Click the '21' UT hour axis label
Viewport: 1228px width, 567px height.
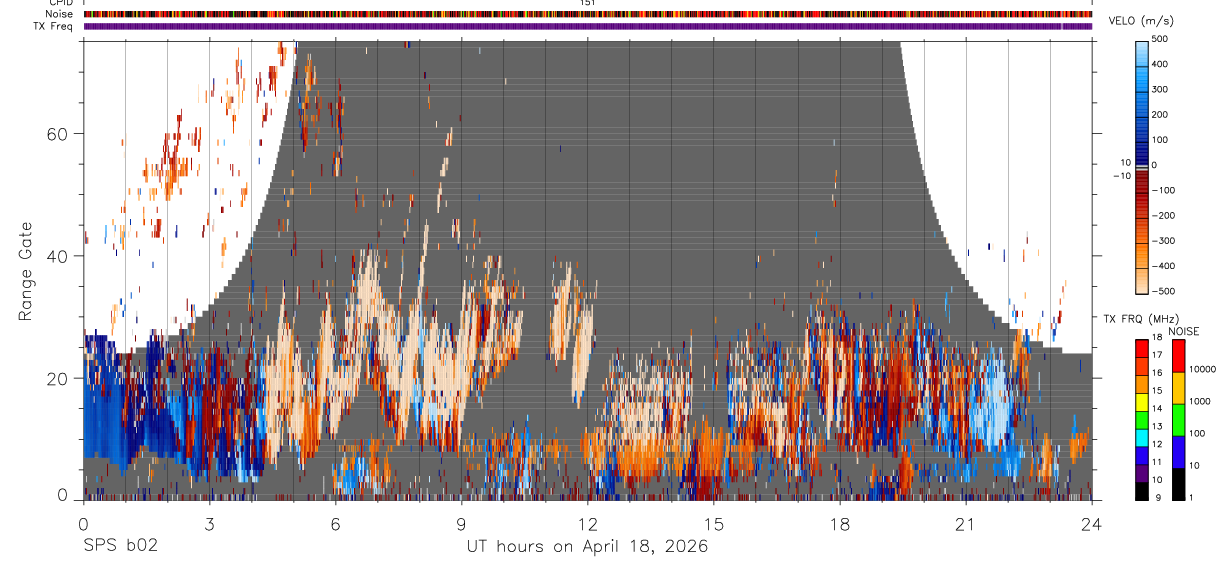965,523
